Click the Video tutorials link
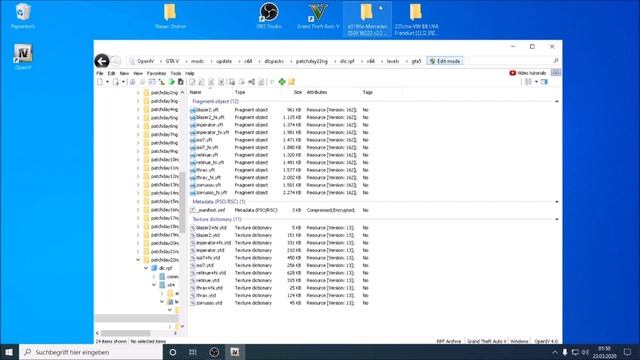The width and height of the screenshot is (640, 360). tap(531, 73)
